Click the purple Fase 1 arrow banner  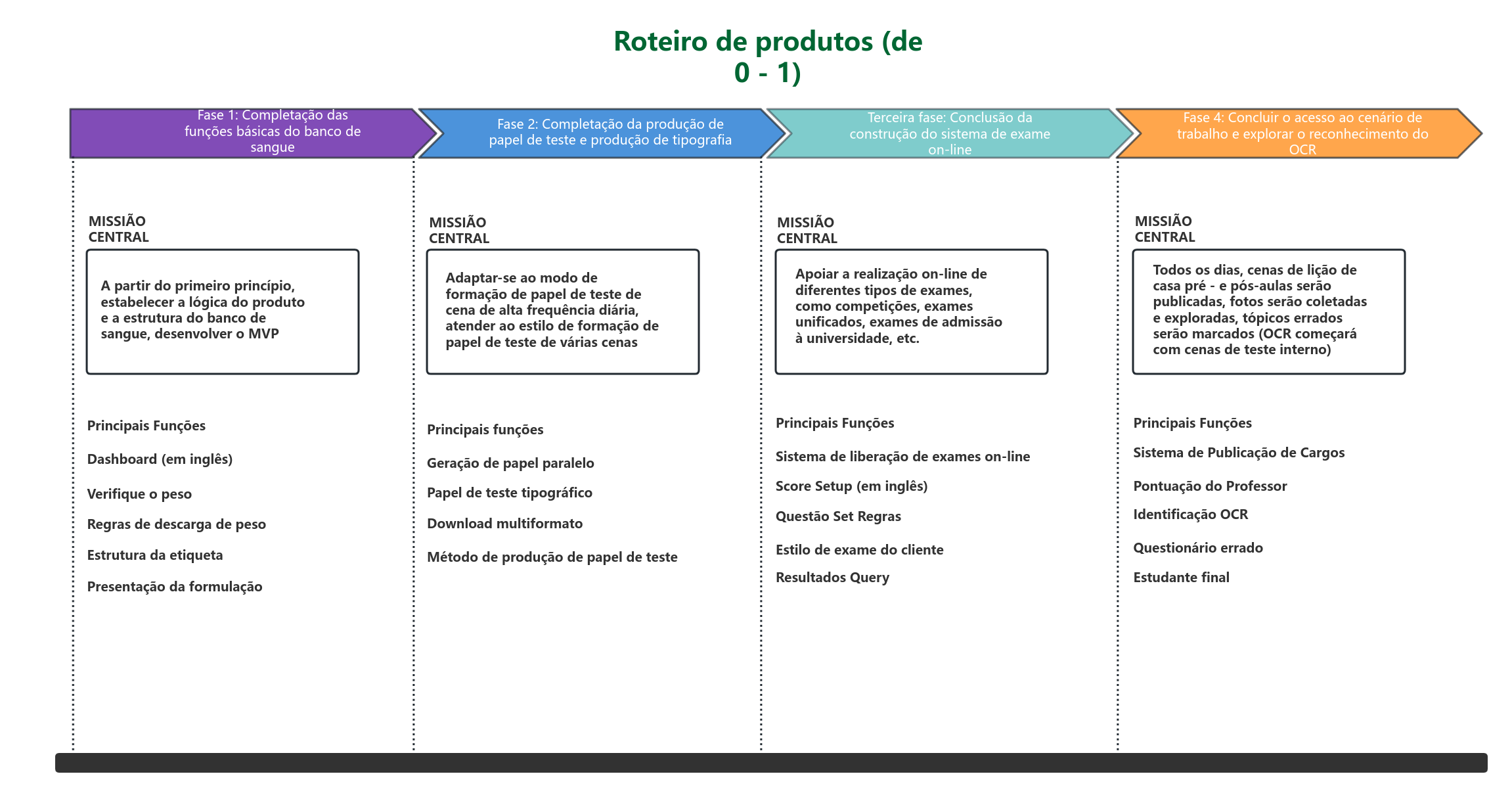253,133
